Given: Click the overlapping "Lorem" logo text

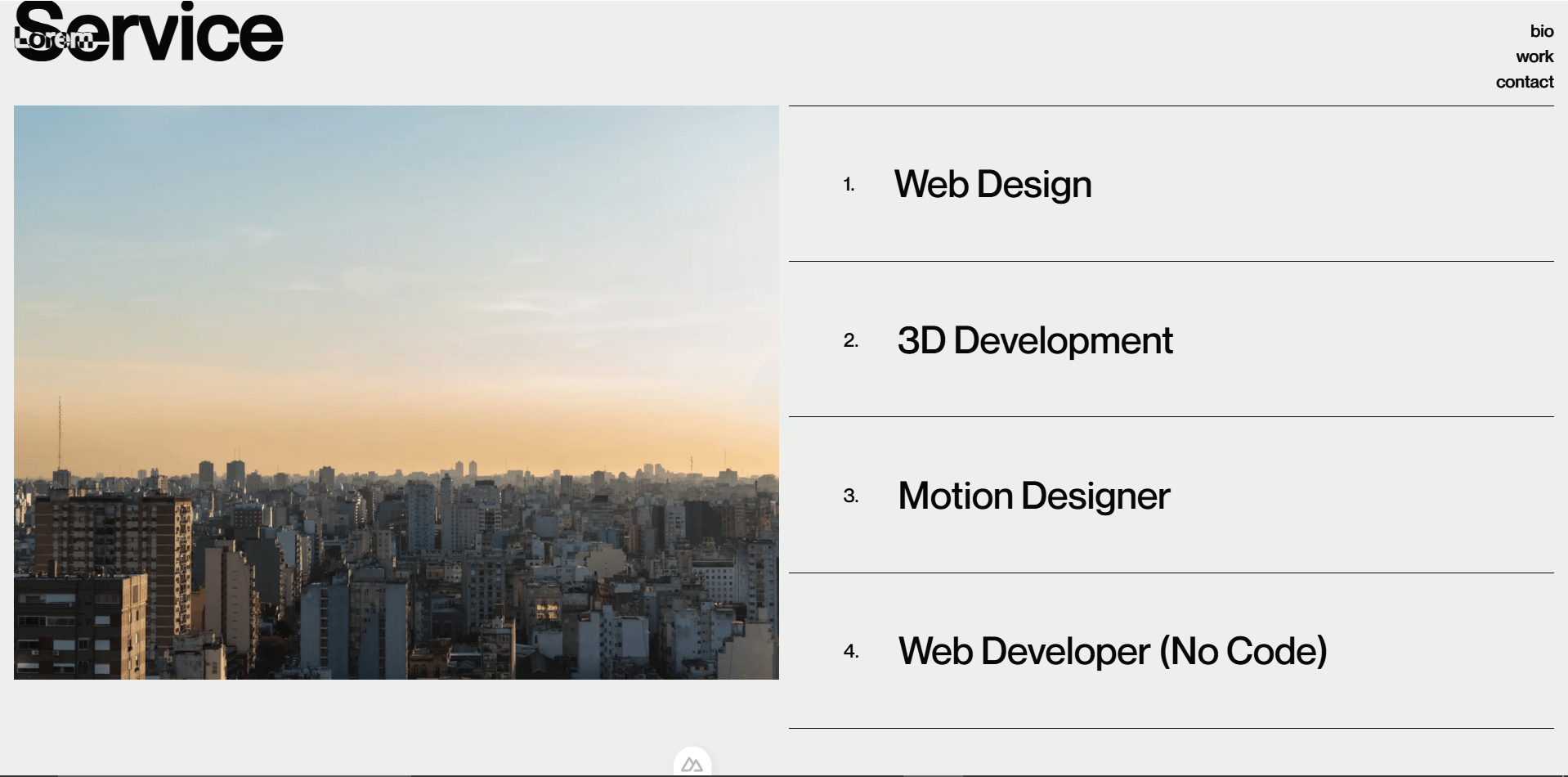Looking at the screenshot, I should (x=54, y=38).
